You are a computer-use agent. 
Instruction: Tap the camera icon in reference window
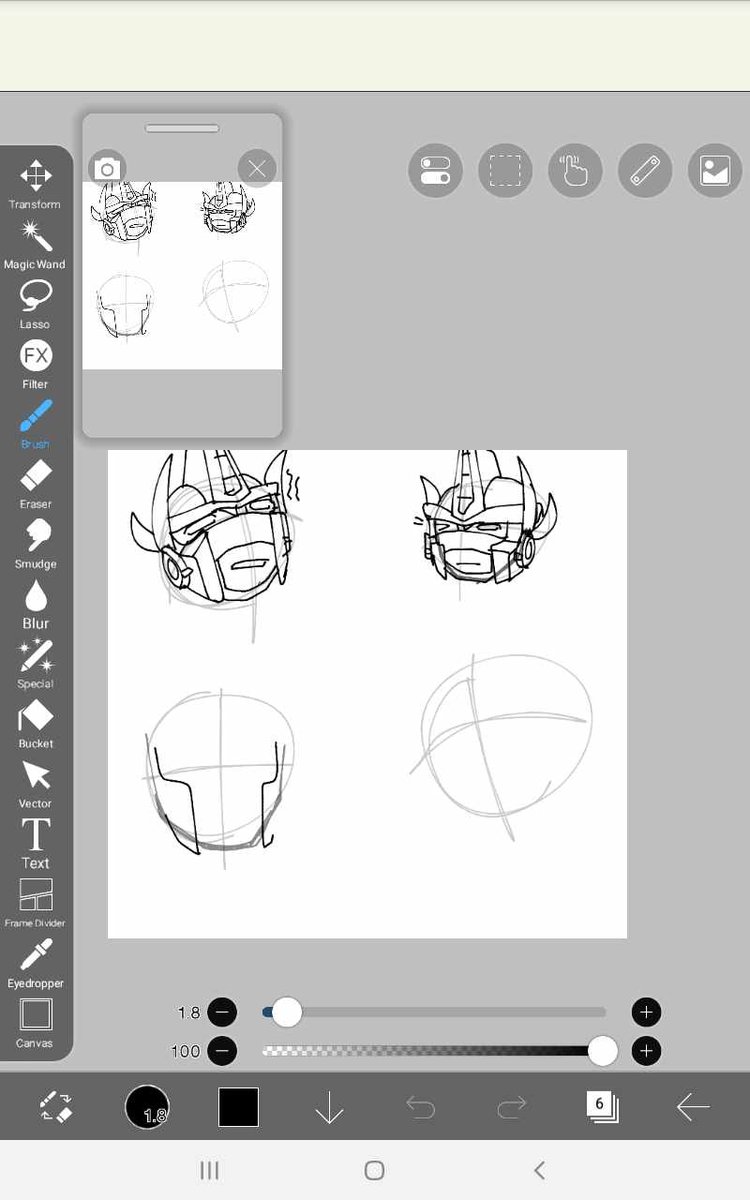pos(106,168)
